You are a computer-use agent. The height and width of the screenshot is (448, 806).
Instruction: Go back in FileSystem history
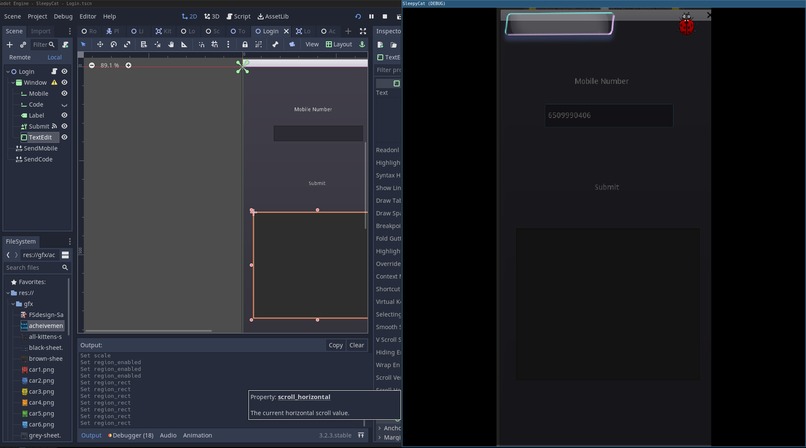pos(8,255)
